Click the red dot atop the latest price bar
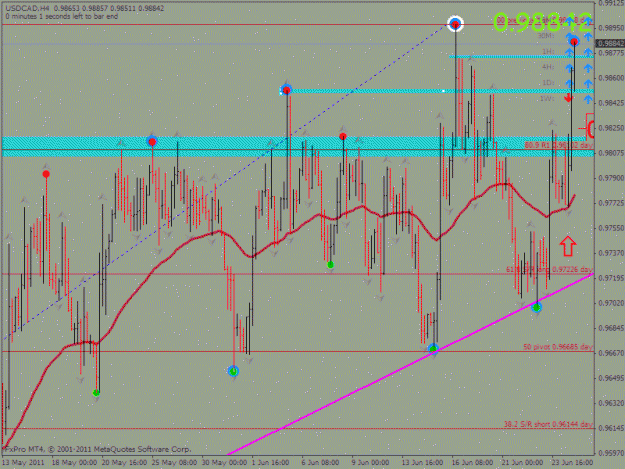 [574, 41]
